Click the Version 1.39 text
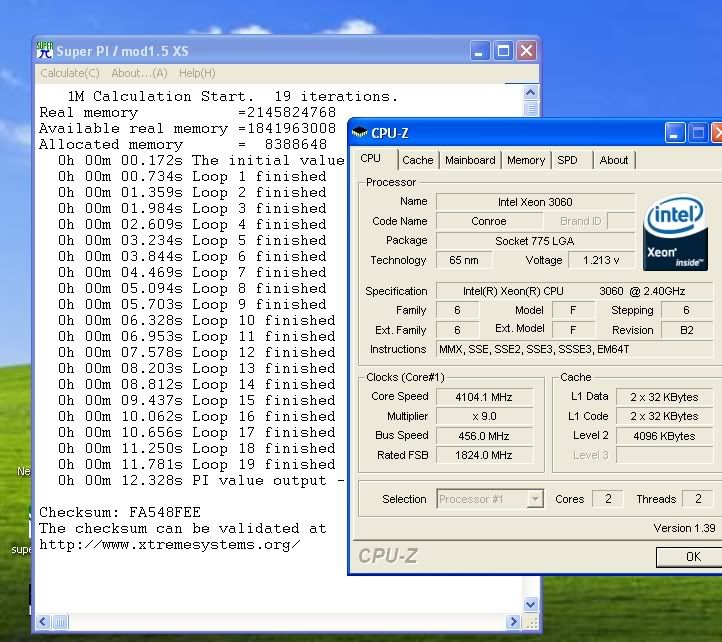Screen dimensions: 722x642 click(x=684, y=528)
